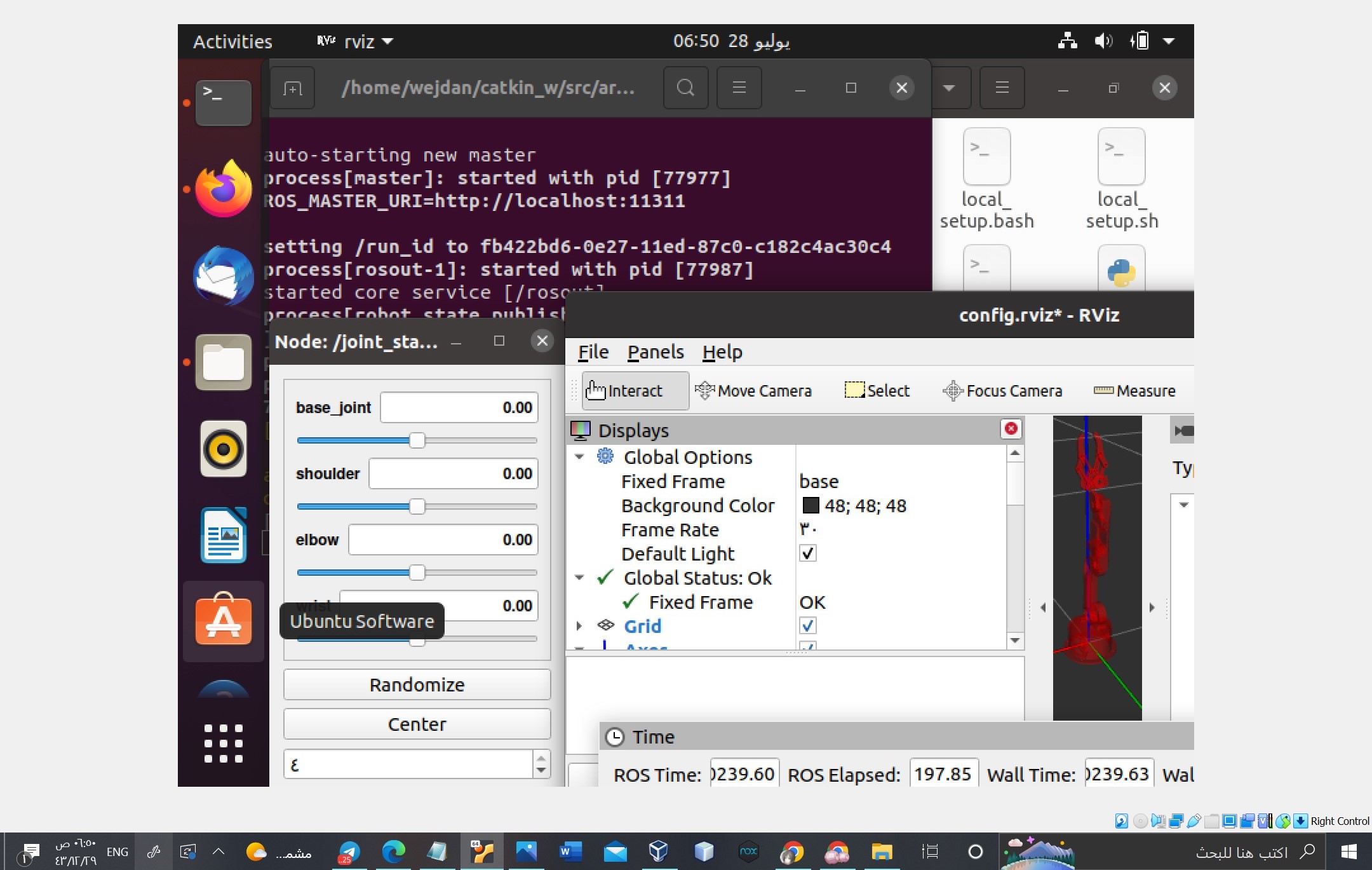Close the Displays panel with red icon
The height and width of the screenshot is (870, 1372).
(x=1011, y=429)
